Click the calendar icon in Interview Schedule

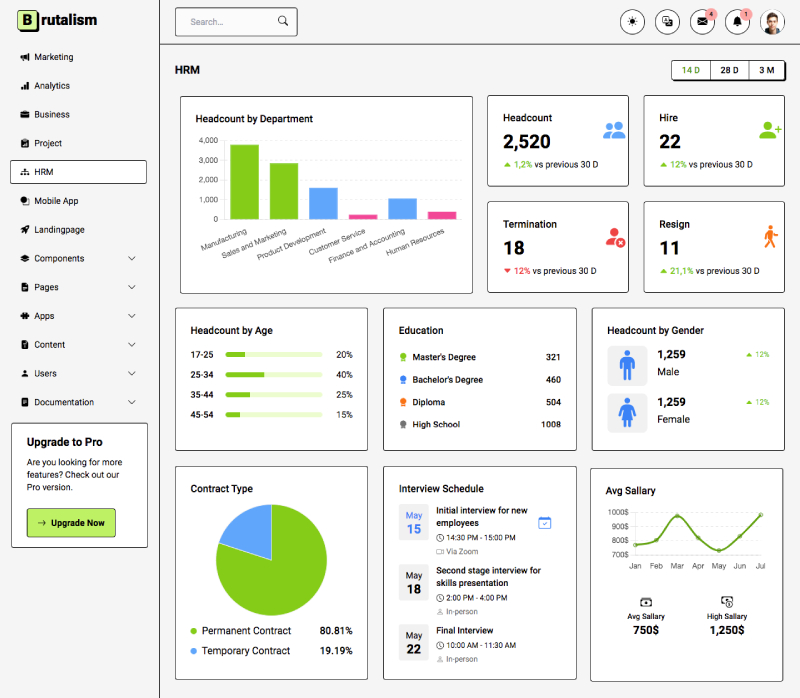(x=545, y=522)
